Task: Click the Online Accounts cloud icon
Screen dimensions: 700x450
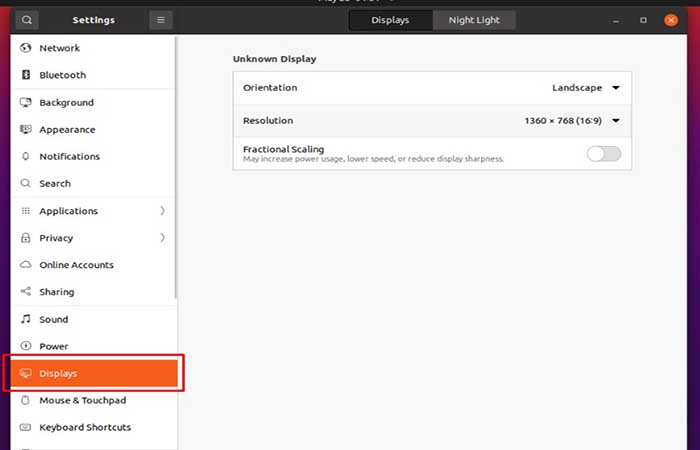Action: tap(26, 264)
